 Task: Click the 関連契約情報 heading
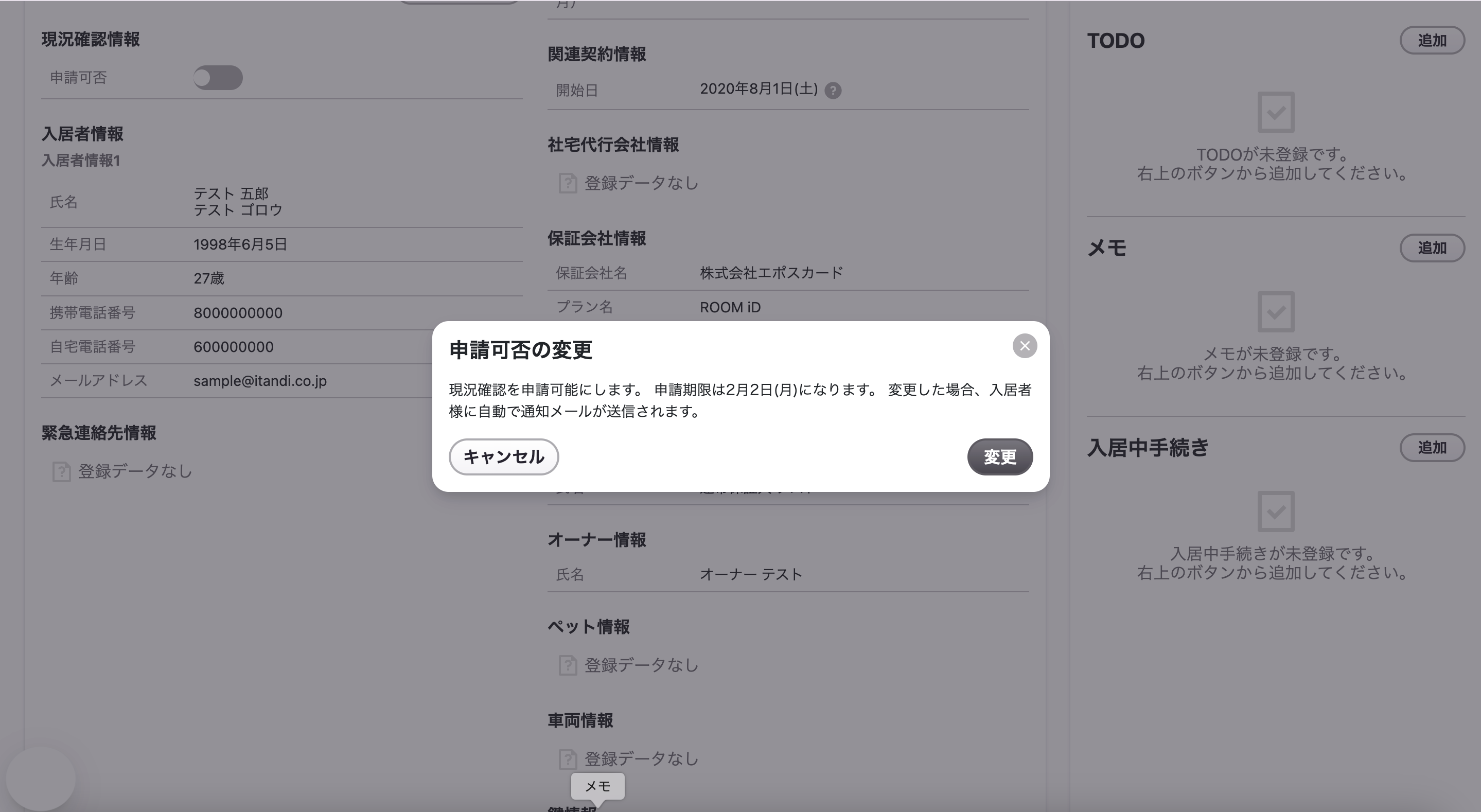pyautogui.click(x=597, y=54)
